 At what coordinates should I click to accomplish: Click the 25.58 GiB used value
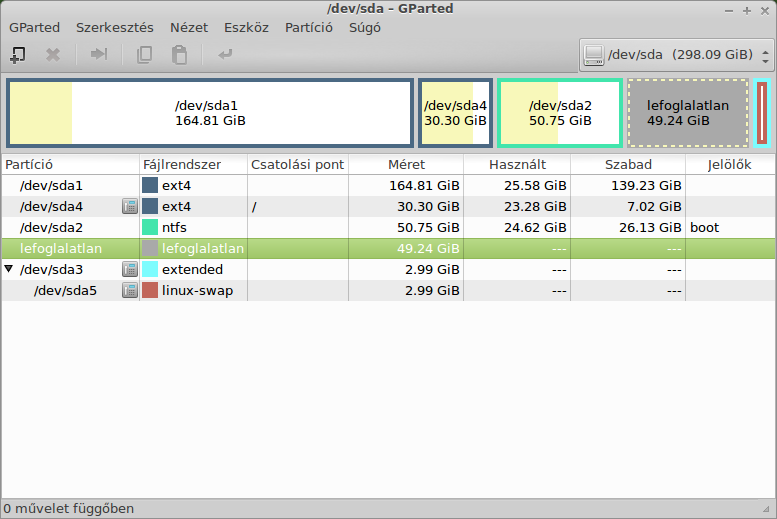point(535,185)
